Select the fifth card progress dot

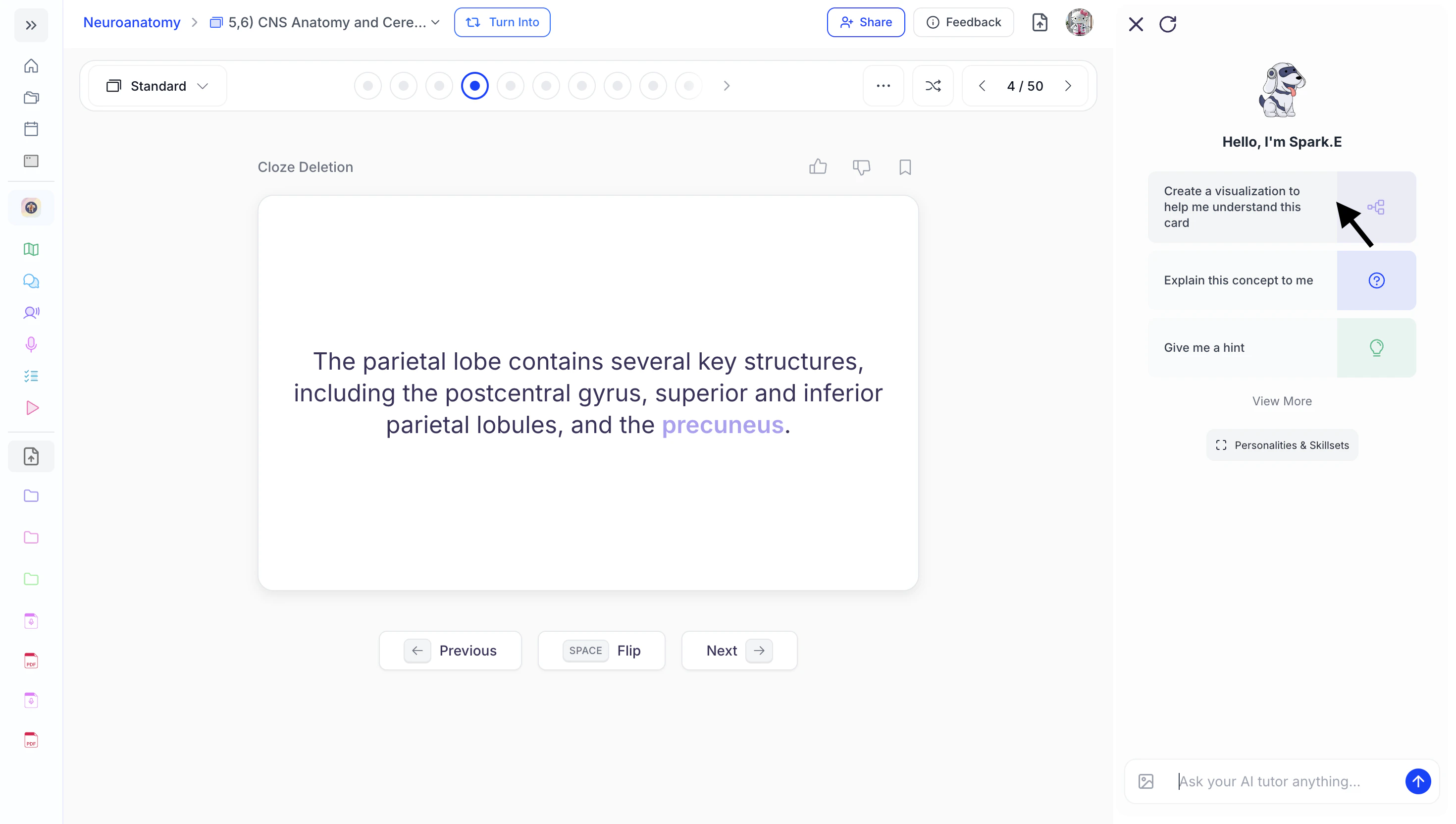[x=510, y=86]
